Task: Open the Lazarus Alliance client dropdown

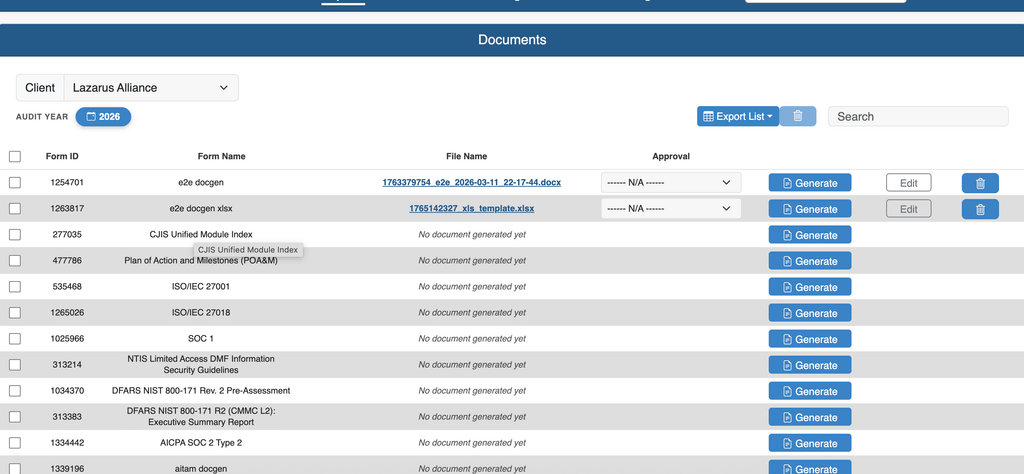Action: (151, 87)
